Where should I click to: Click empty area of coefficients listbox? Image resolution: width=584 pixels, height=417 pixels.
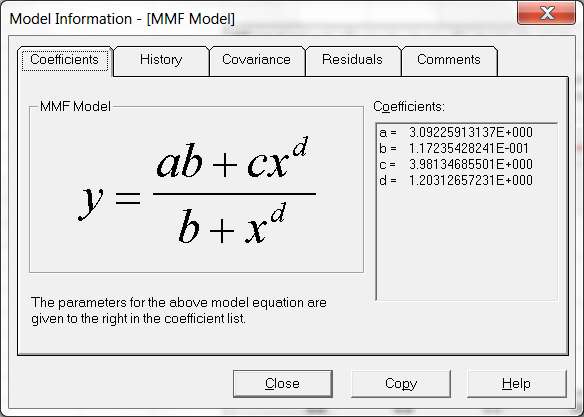pyautogui.click(x=467, y=244)
